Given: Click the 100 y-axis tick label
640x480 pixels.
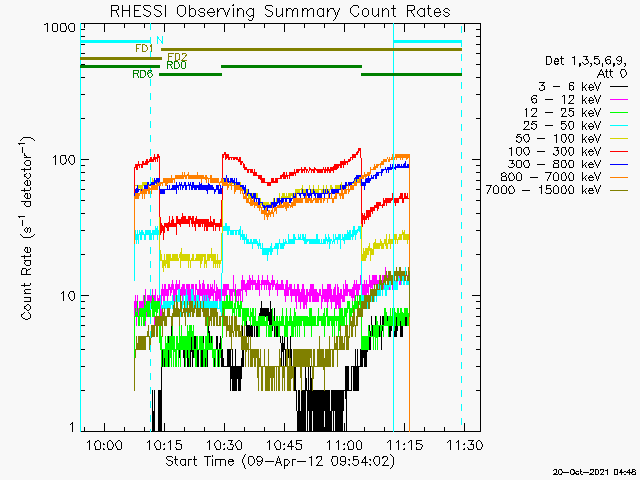Looking at the screenshot, I should tap(64, 160).
